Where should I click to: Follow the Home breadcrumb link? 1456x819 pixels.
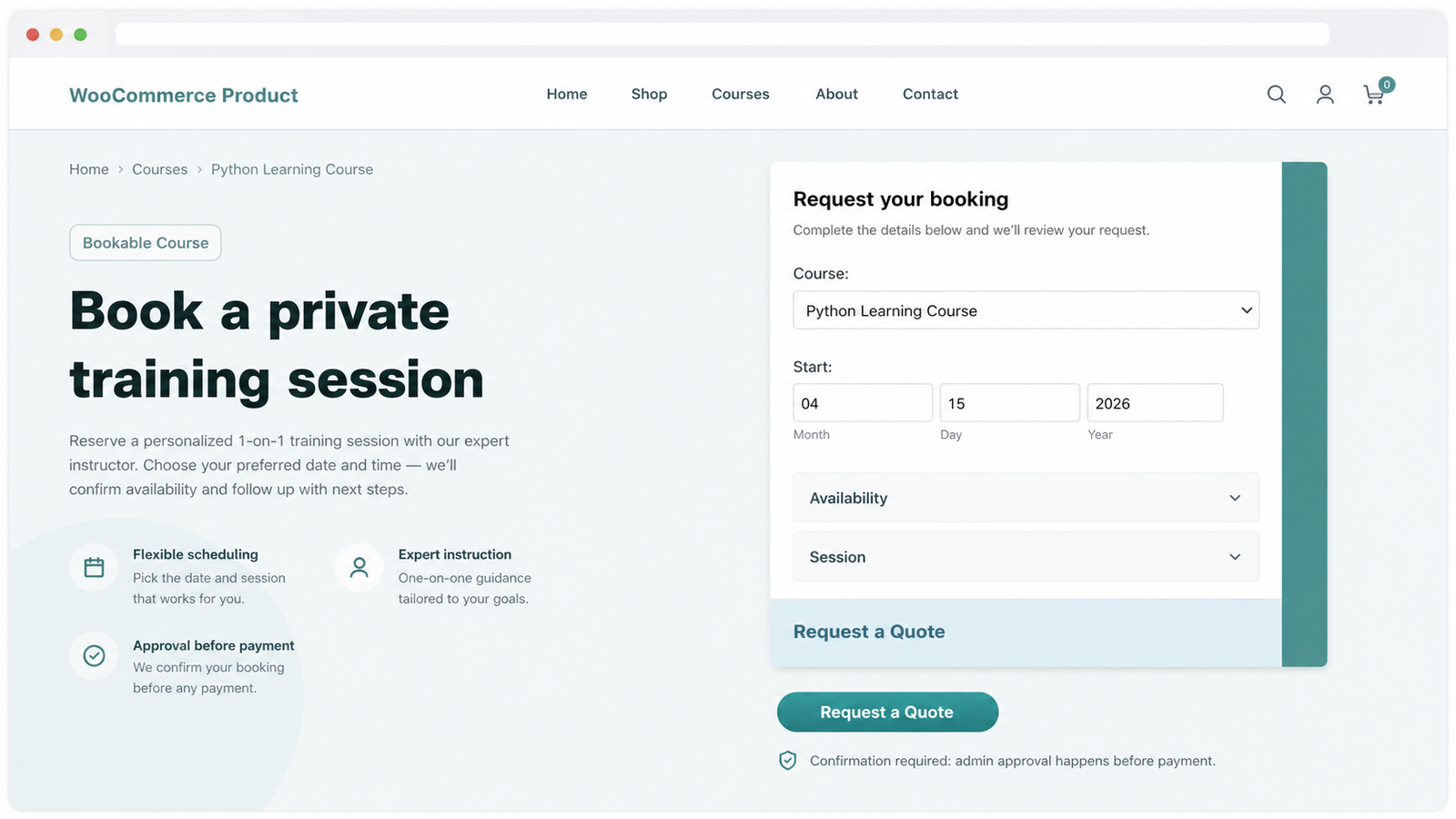pos(89,169)
